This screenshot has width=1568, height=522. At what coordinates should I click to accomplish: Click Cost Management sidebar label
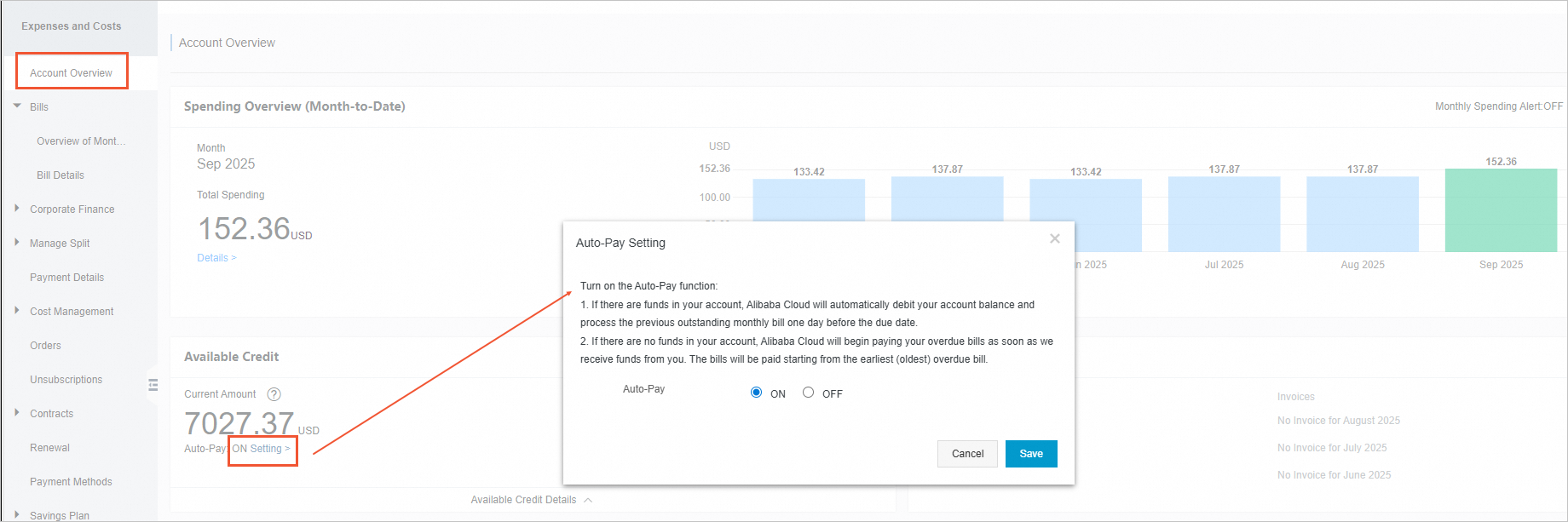[72, 312]
